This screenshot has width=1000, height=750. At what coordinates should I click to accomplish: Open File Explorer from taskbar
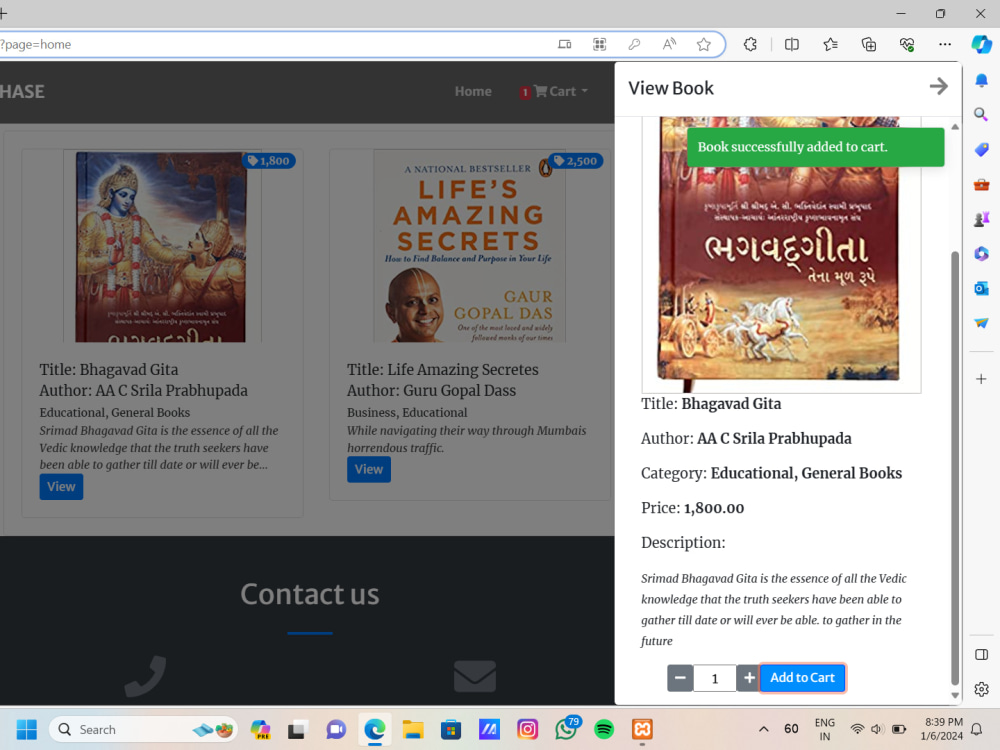point(413,729)
